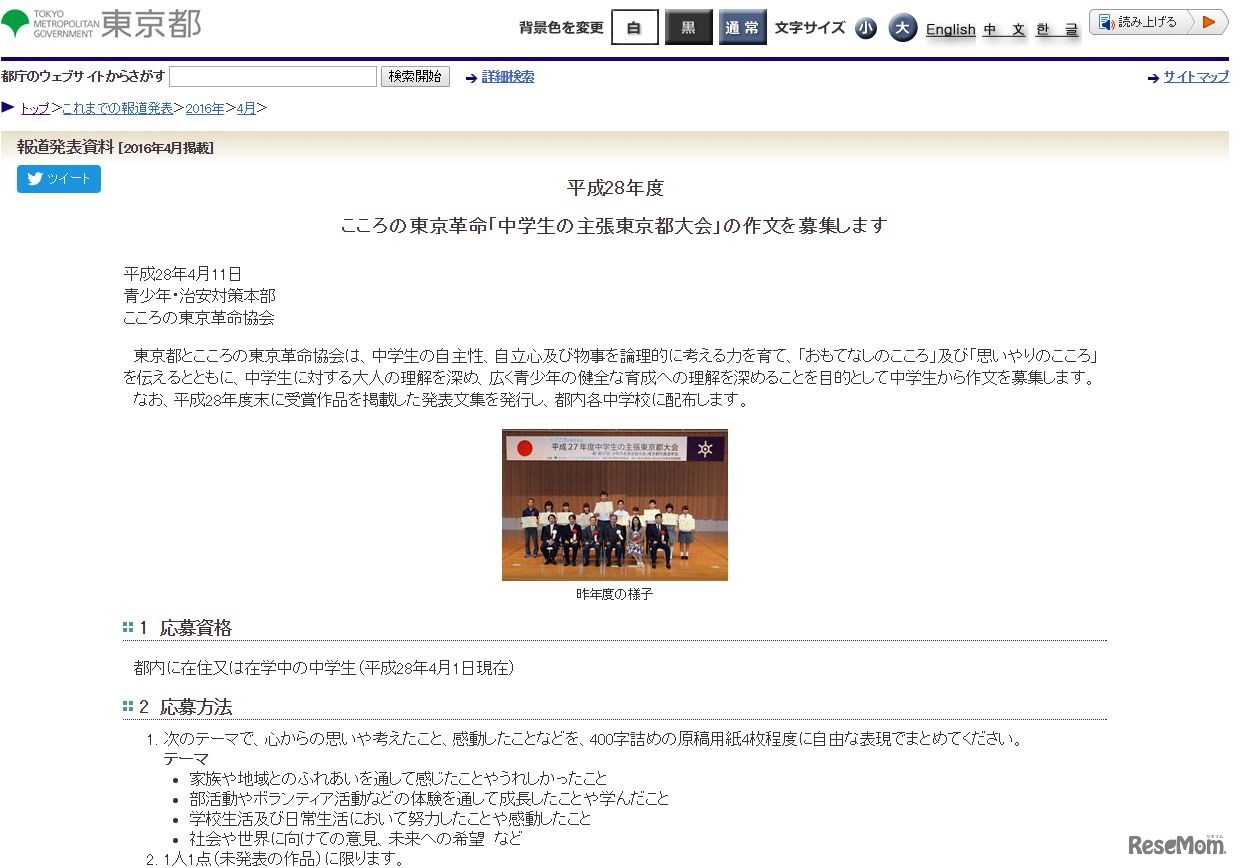Click the Twitter bird icon on ツイート button
The image size is (1239, 868).
click(32, 179)
